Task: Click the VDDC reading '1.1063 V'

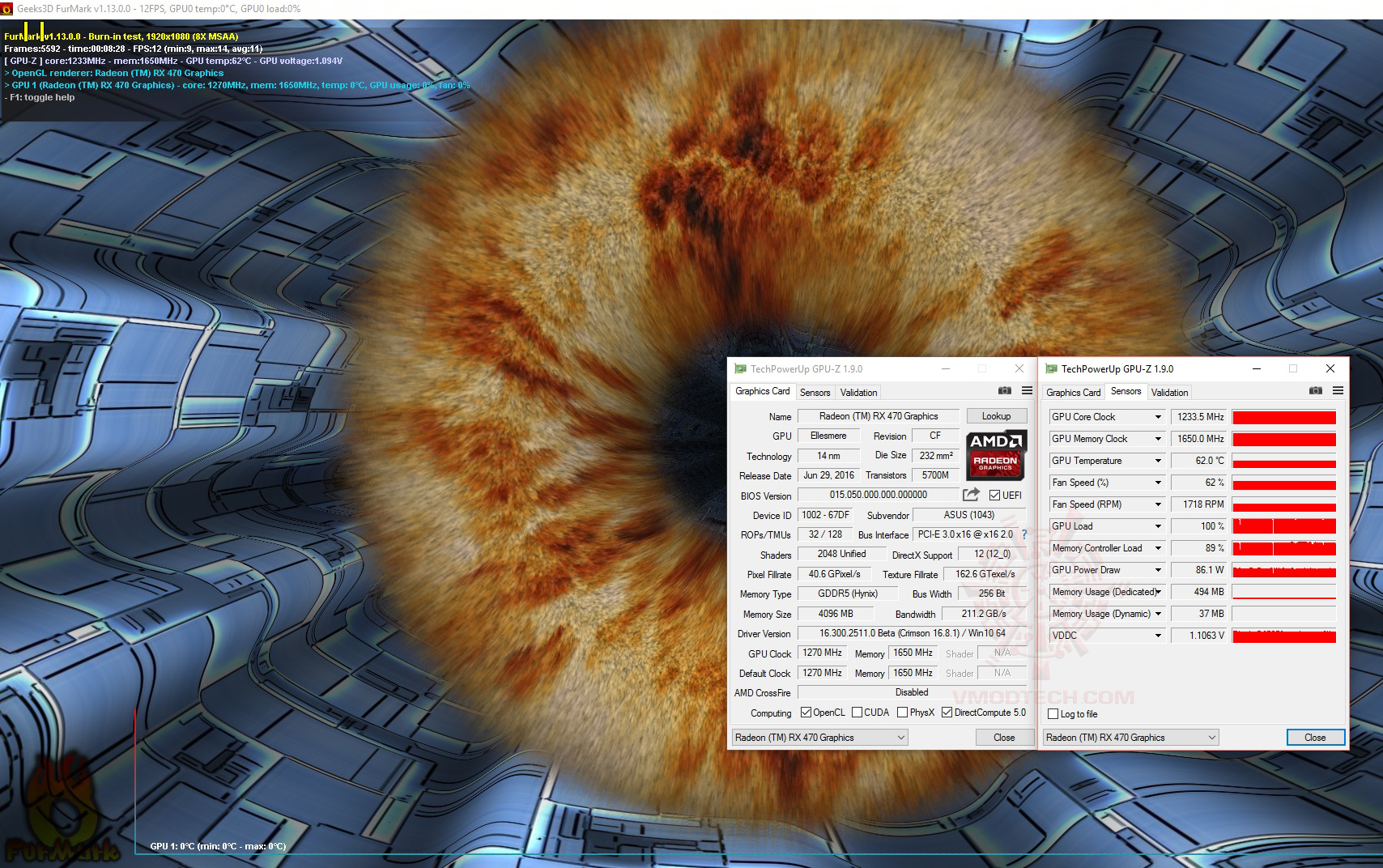Action: click(1200, 636)
